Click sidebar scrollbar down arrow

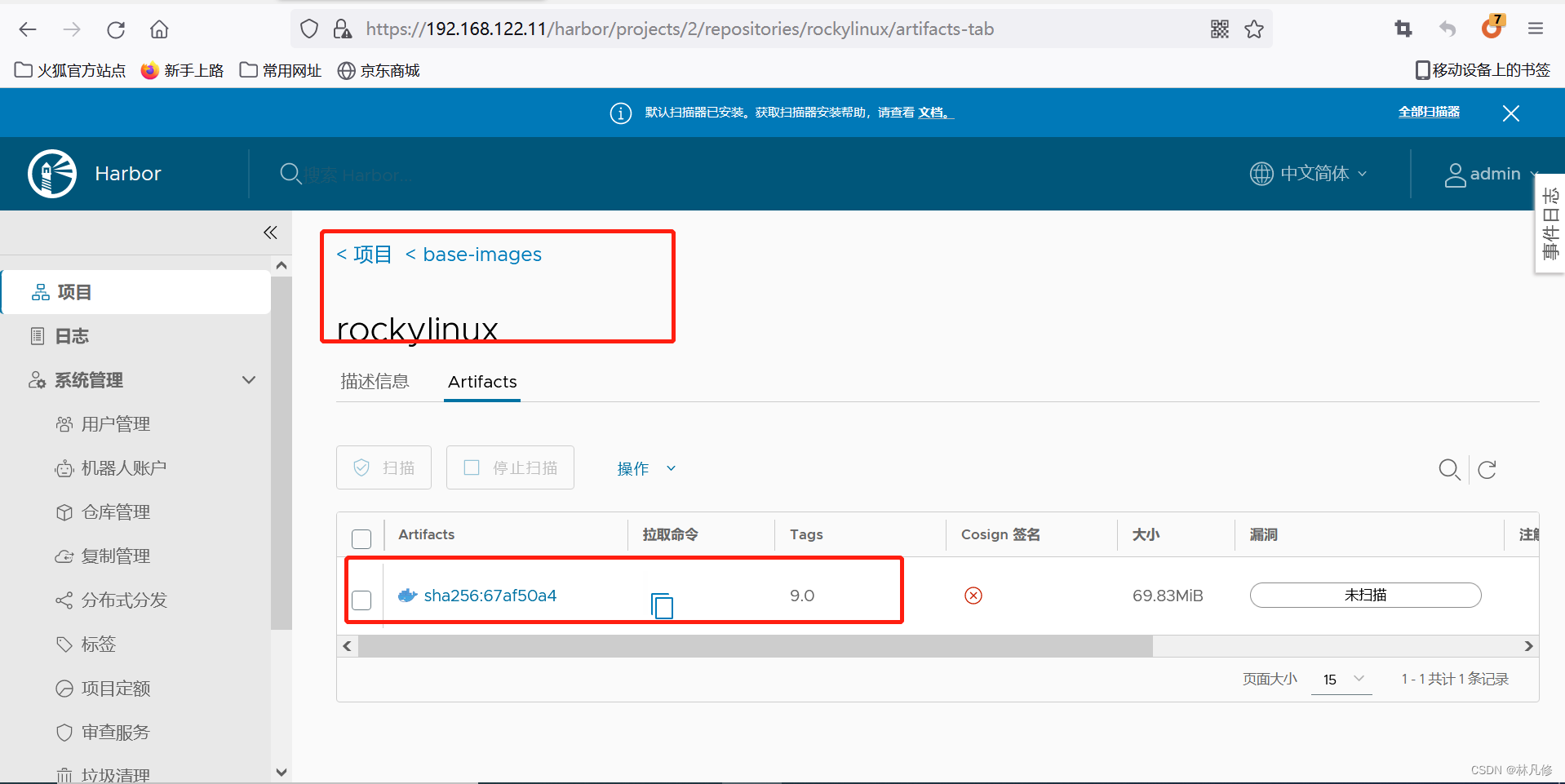pyautogui.click(x=282, y=772)
